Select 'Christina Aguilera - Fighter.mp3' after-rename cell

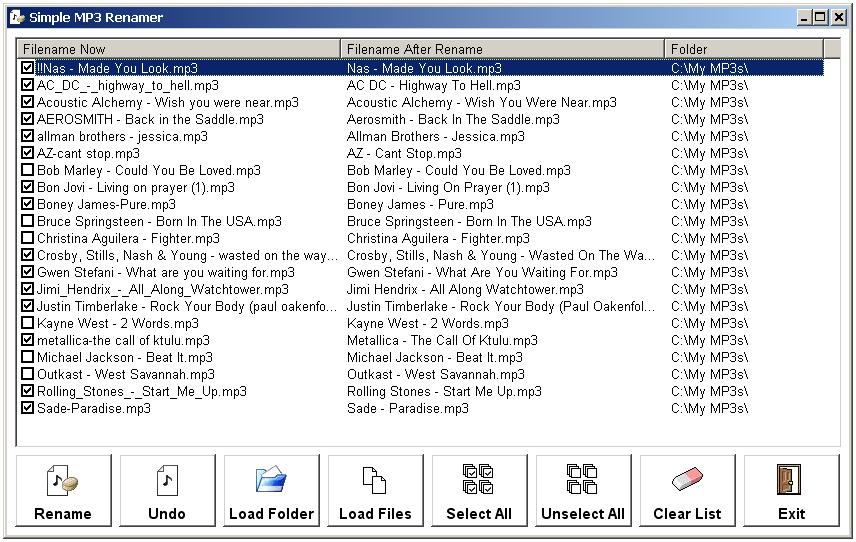point(438,238)
